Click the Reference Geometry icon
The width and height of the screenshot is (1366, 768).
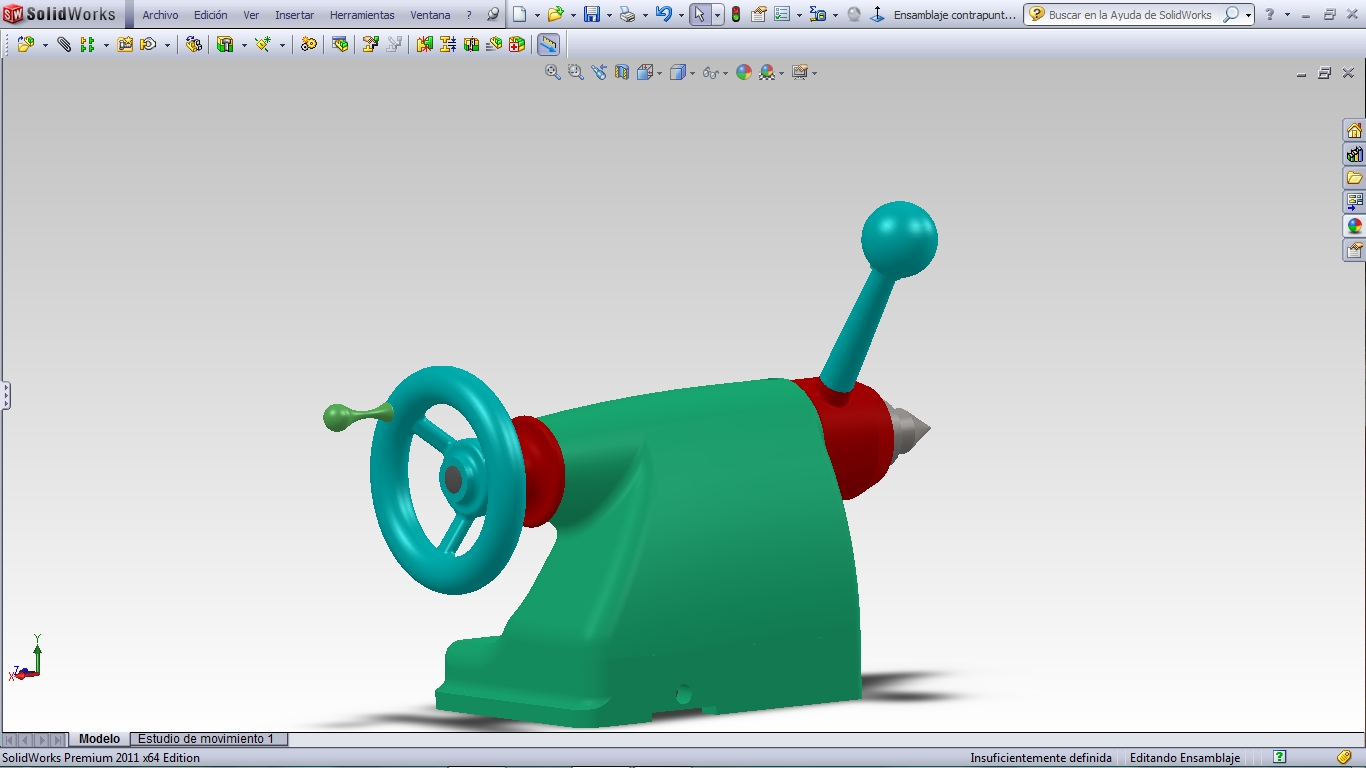[x=263, y=44]
